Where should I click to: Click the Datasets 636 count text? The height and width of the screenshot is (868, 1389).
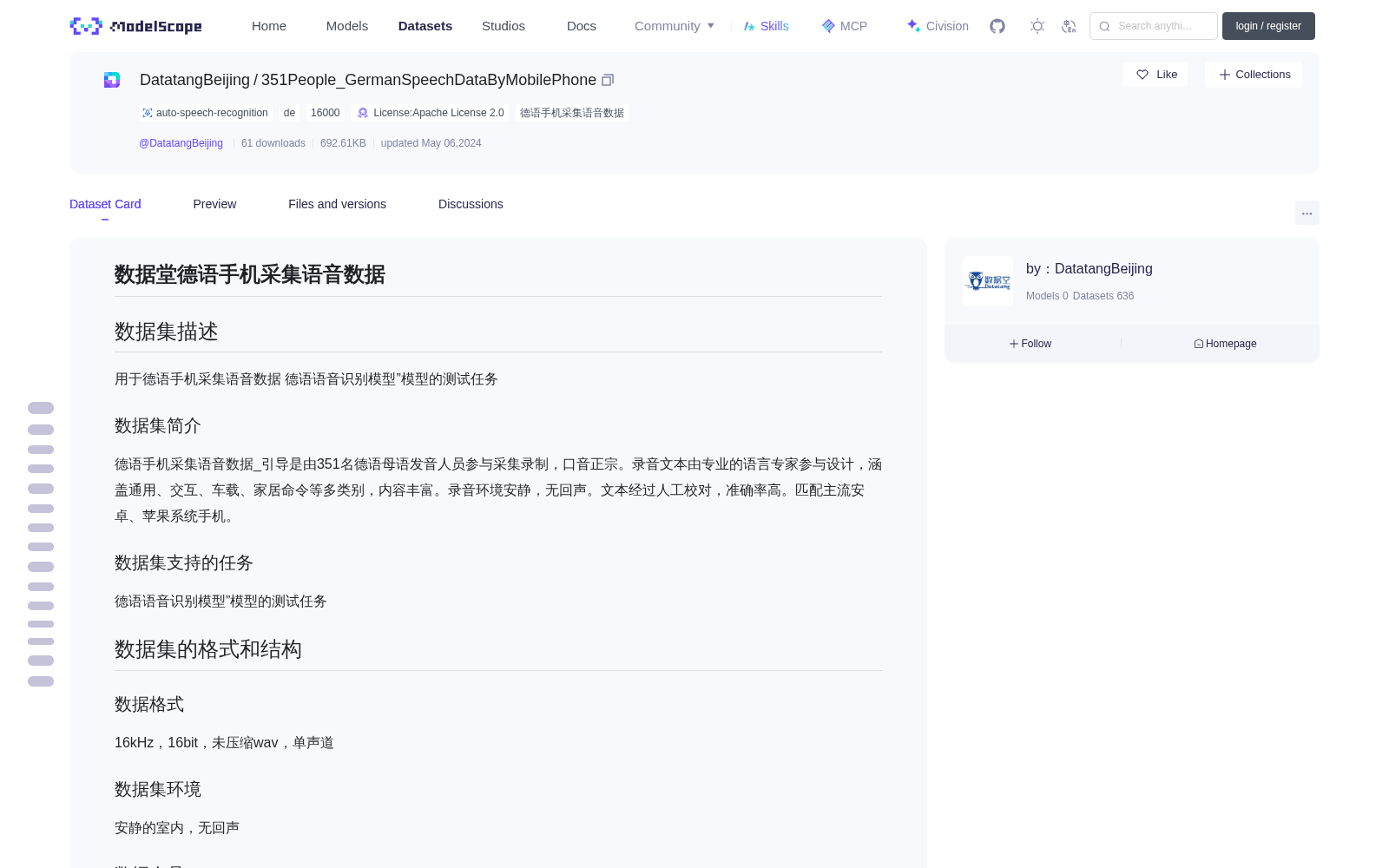(x=1103, y=296)
